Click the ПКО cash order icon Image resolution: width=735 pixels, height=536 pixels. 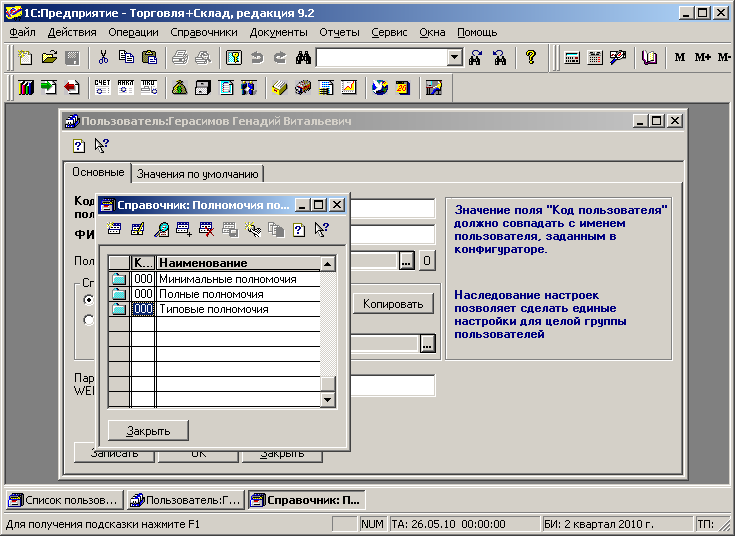point(149,87)
